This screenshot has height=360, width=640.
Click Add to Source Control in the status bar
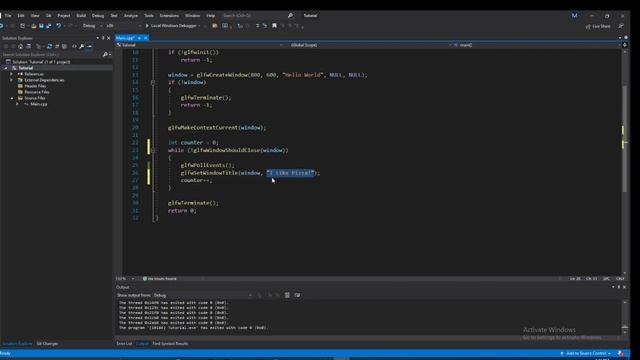pyautogui.click(x=586, y=353)
